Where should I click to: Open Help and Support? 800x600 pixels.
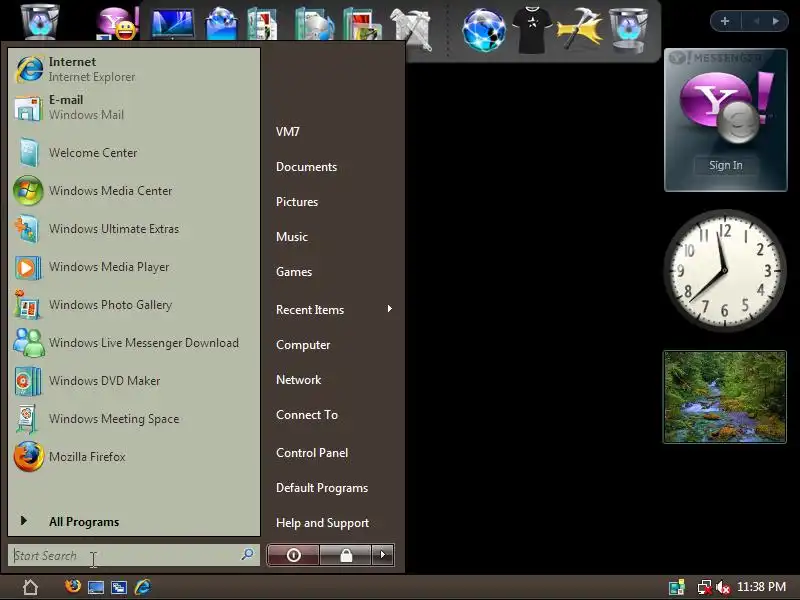pyautogui.click(x=322, y=523)
